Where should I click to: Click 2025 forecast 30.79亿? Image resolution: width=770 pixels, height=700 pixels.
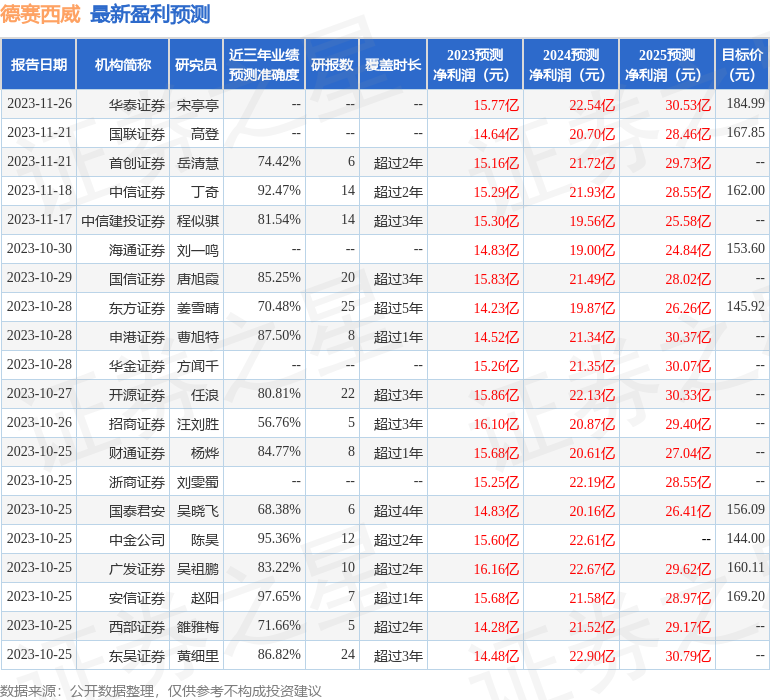tap(688, 656)
